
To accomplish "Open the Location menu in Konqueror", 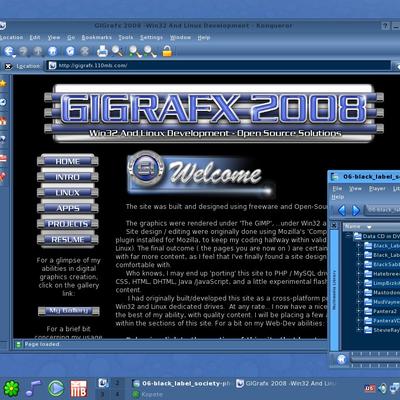I will 11,37.
